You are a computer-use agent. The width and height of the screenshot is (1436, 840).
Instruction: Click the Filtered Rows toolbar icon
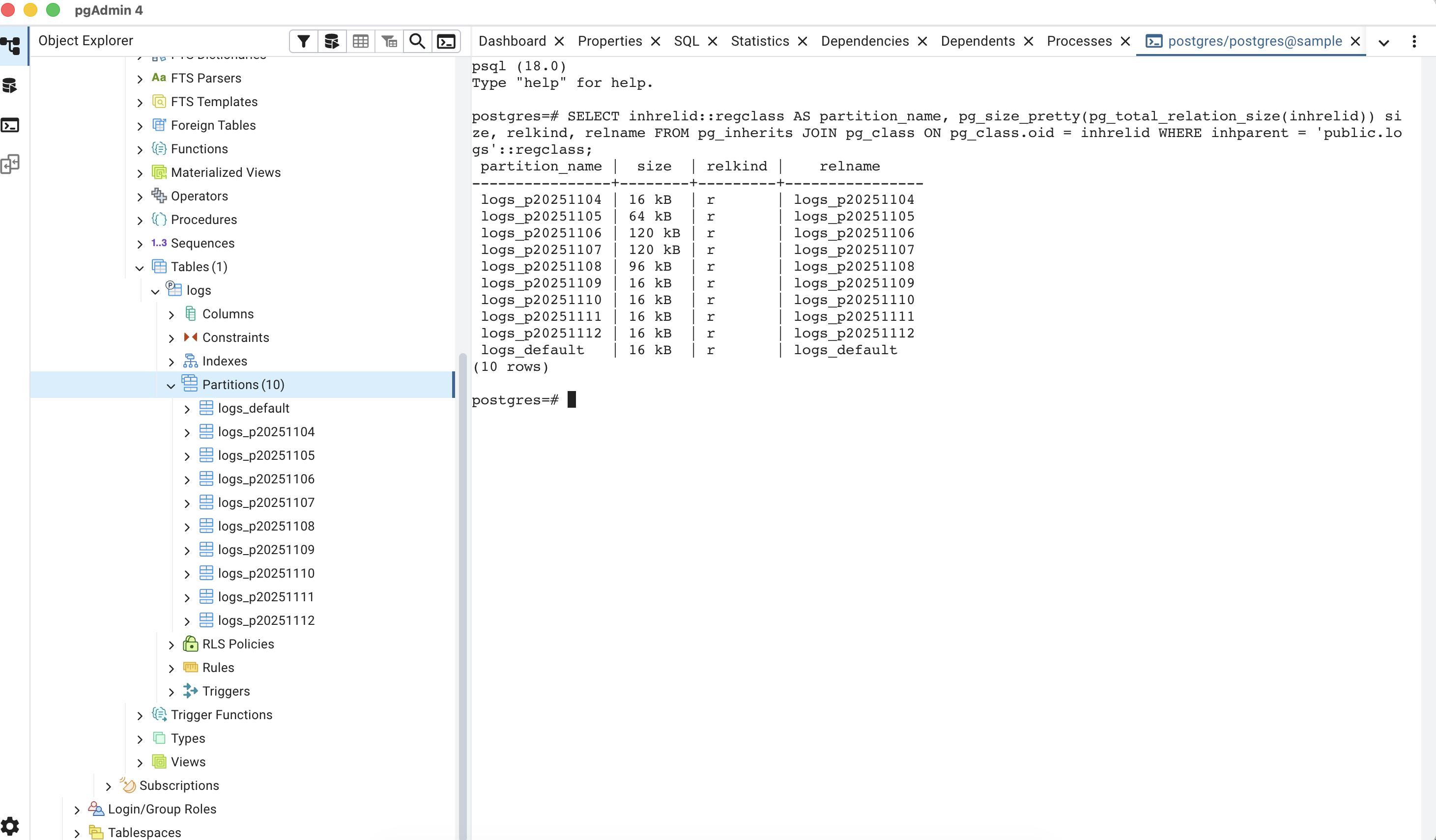pyautogui.click(x=389, y=42)
